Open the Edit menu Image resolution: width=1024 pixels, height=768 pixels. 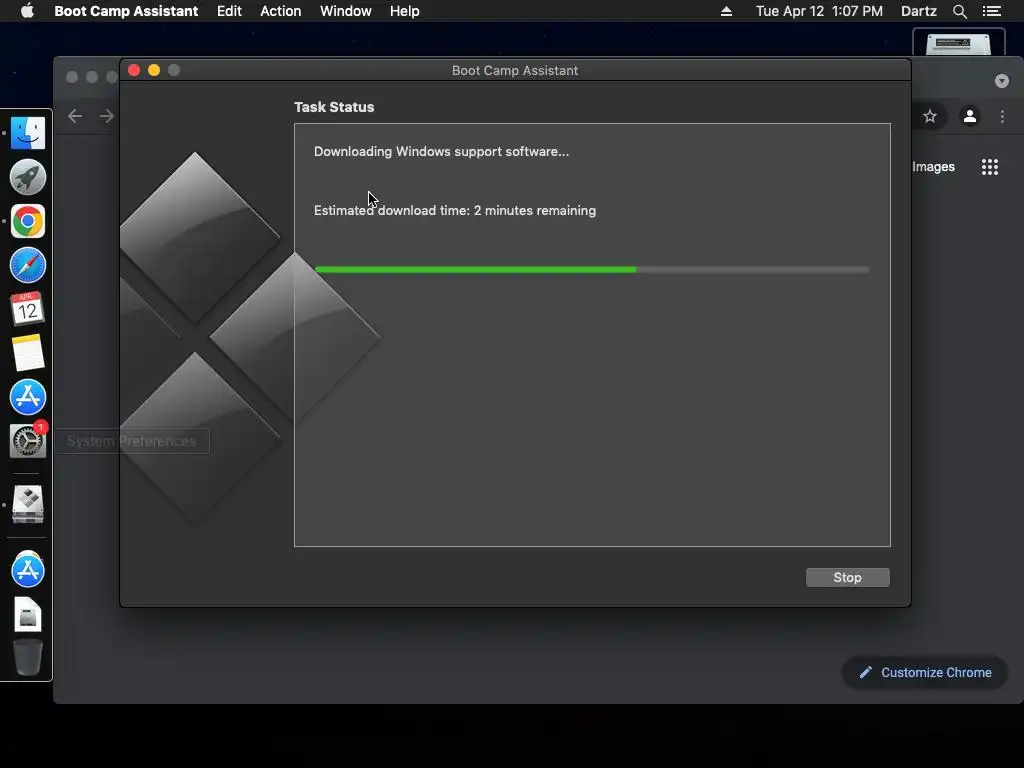[229, 11]
